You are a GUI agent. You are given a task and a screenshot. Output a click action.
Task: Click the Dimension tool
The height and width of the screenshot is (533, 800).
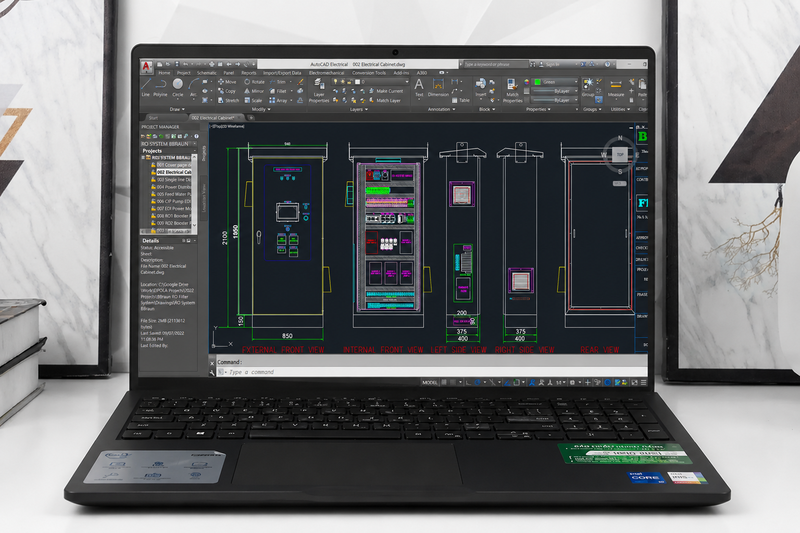438,87
